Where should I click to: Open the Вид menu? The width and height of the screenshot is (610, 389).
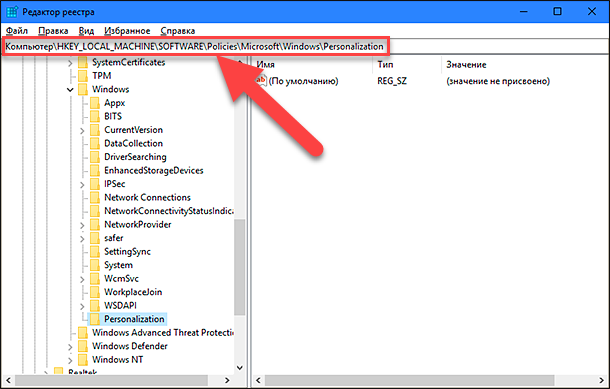[x=86, y=31]
